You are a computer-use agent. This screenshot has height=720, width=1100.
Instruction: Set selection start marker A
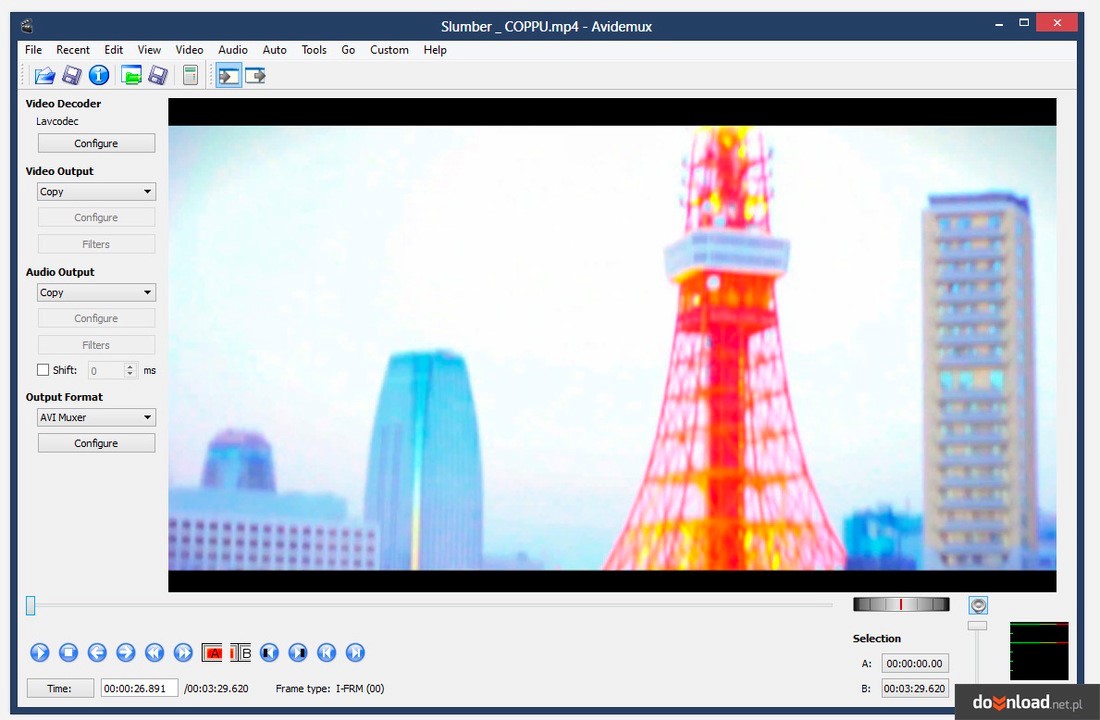point(212,653)
